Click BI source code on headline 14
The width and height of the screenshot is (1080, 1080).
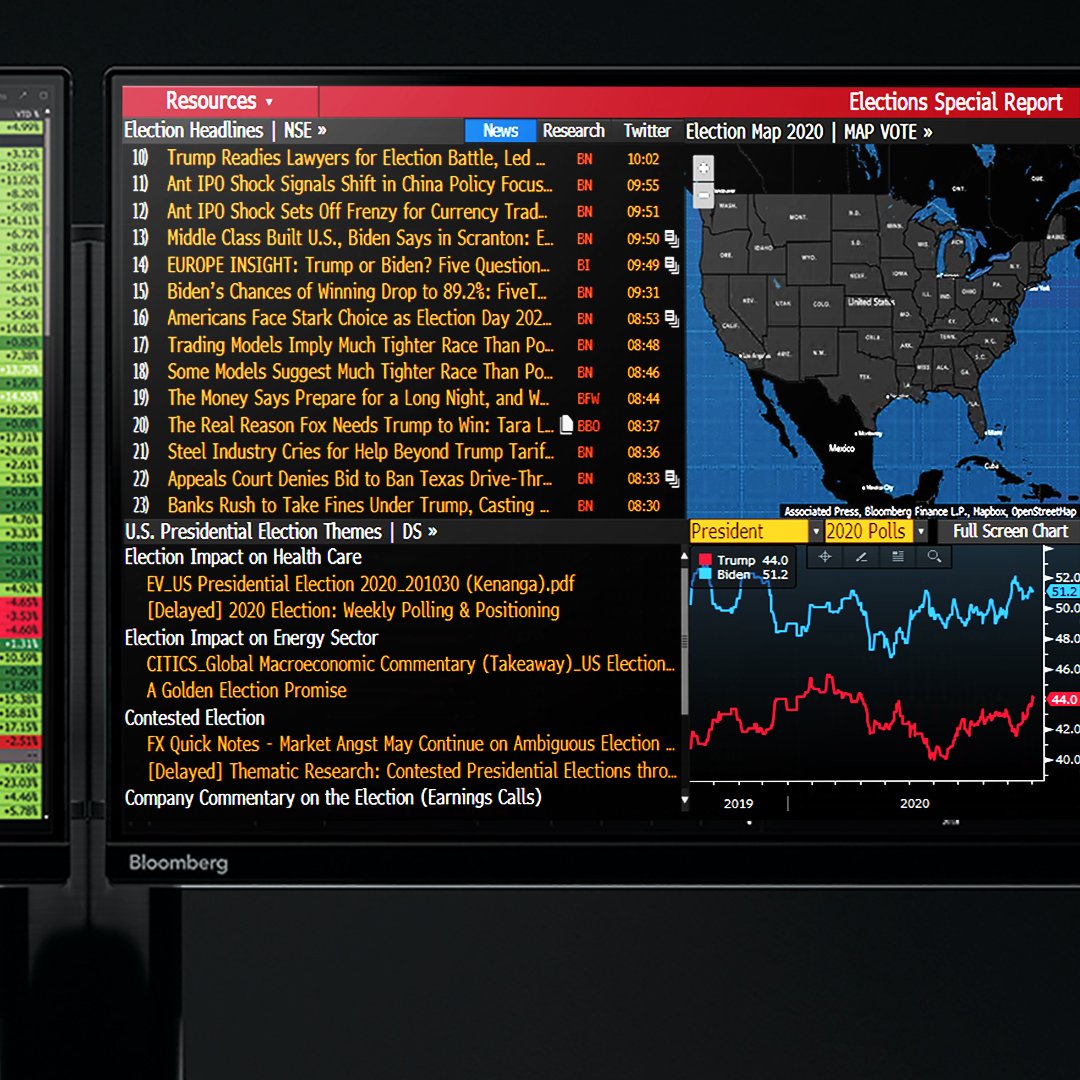[x=583, y=265]
